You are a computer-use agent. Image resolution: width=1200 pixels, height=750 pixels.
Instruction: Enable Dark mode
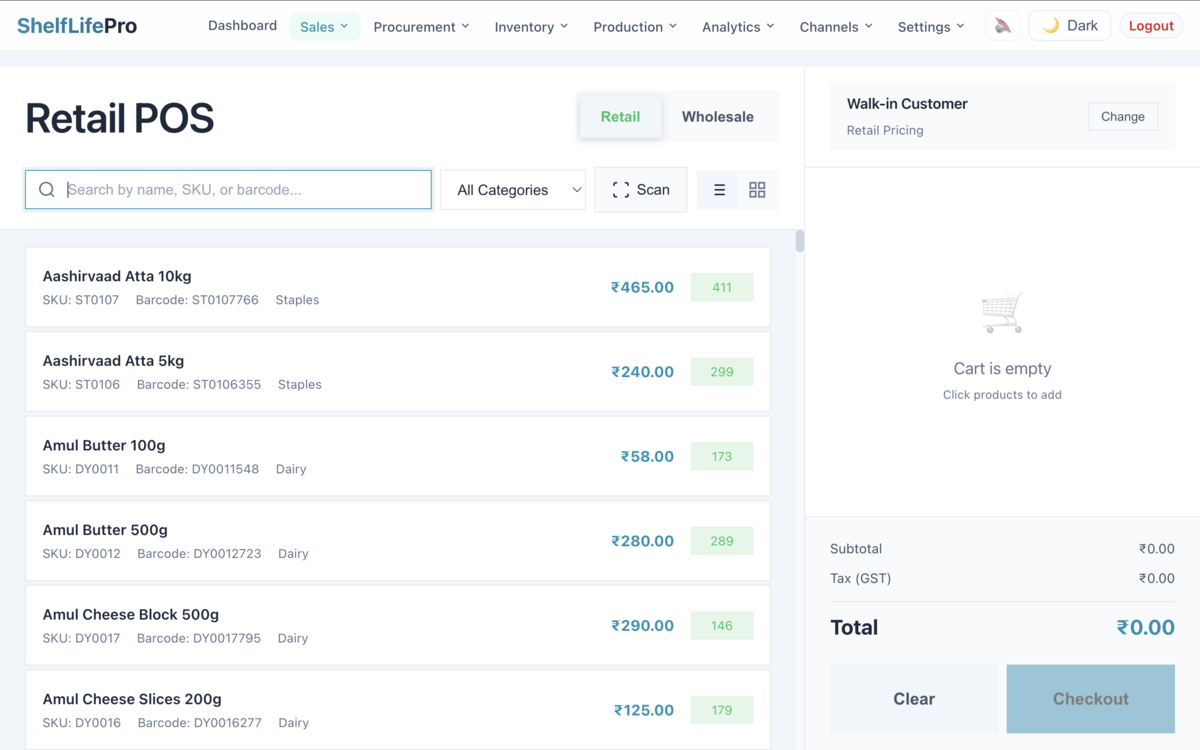1069,25
